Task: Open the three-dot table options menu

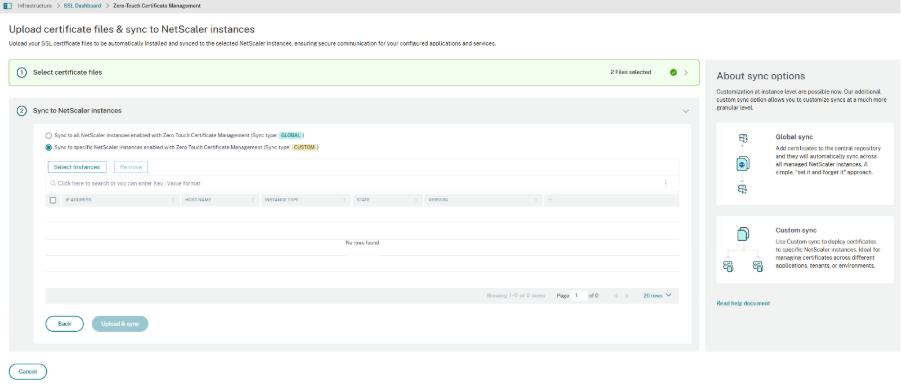Action: [x=665, y=183]
